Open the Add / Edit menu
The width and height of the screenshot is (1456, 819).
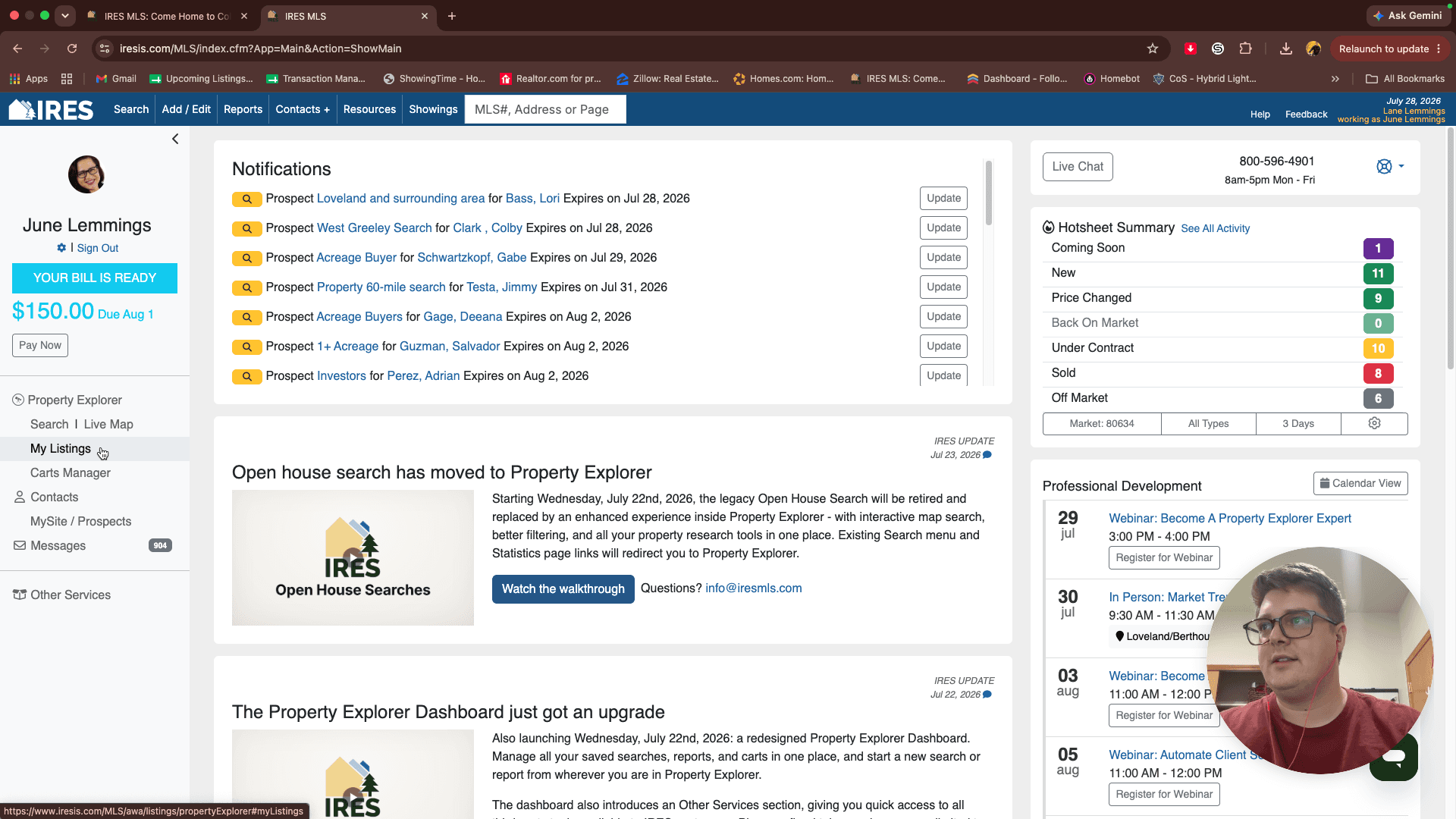pyautogui.click(x=187, y=109)
